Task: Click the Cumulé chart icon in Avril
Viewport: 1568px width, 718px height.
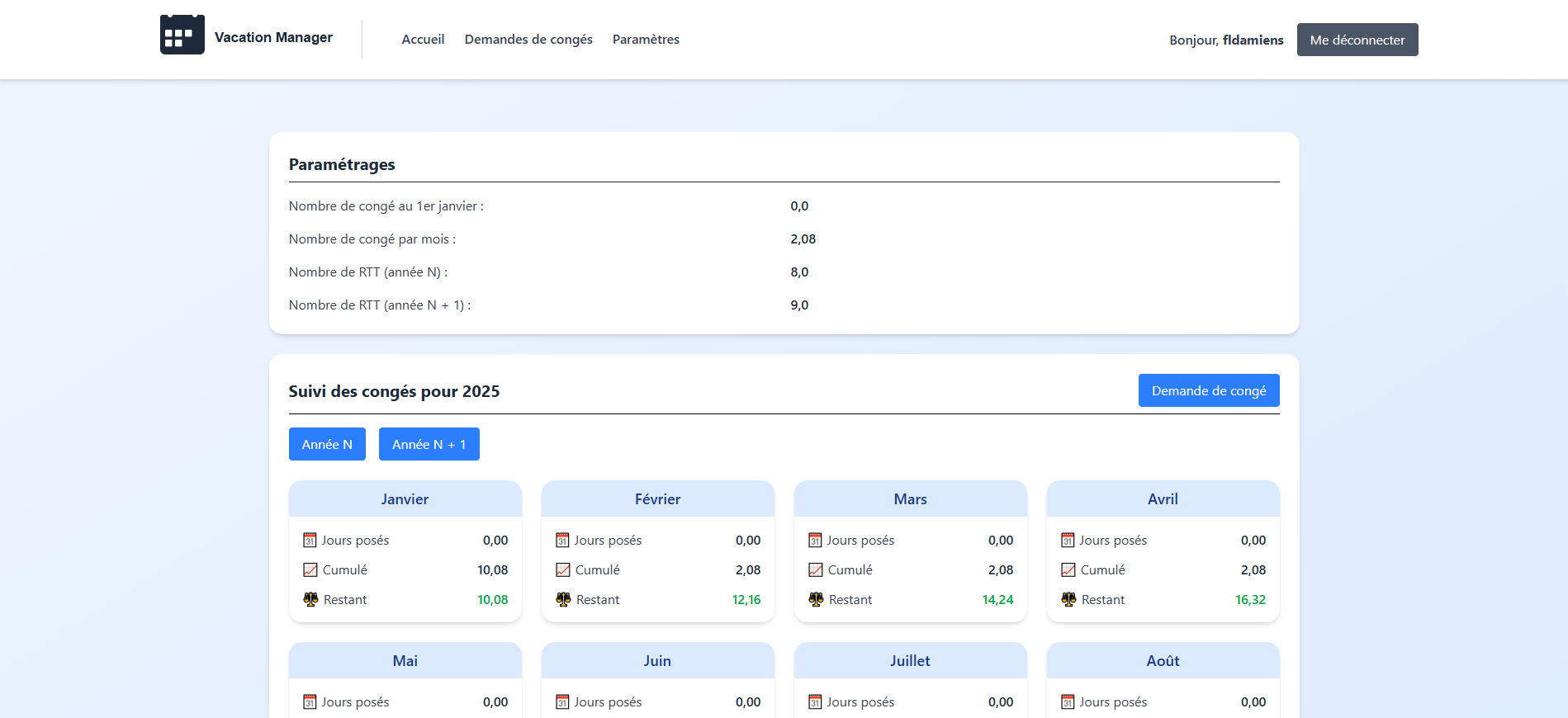Action: pyautogui.click(x=1068, y=570)
